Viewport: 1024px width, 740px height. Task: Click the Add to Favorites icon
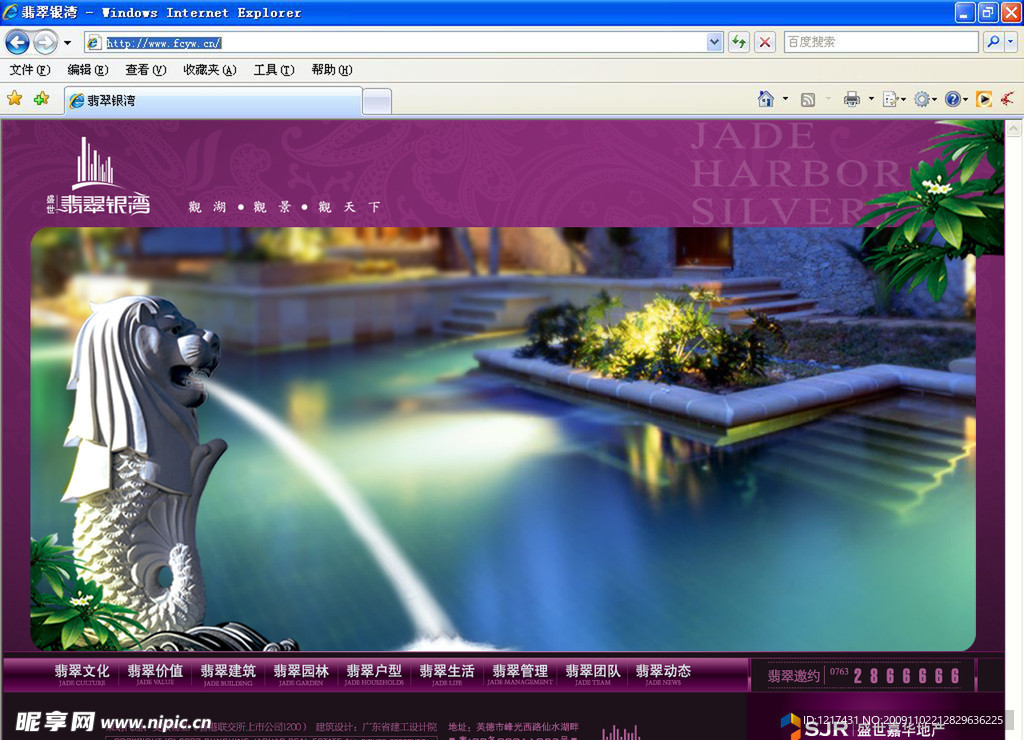point(41,99)
